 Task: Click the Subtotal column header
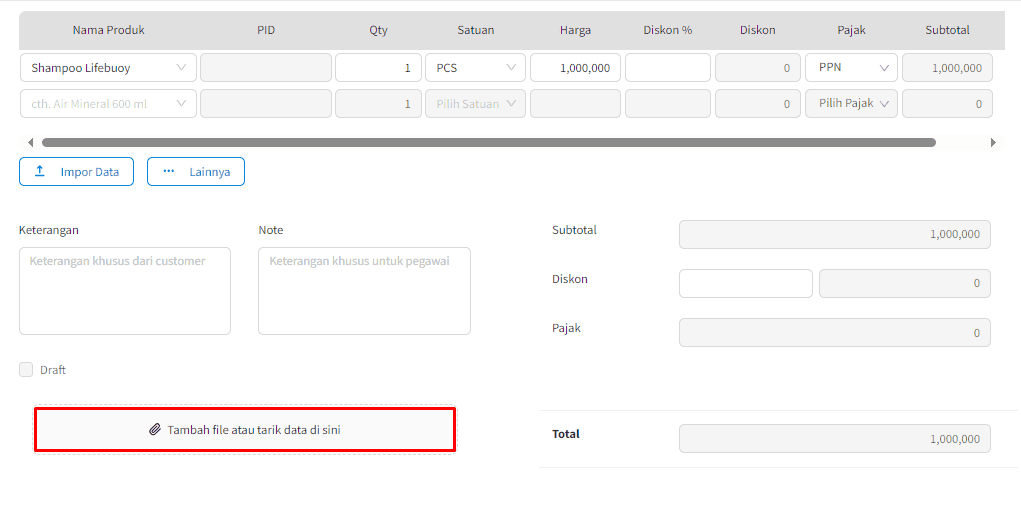click(947, 30)
